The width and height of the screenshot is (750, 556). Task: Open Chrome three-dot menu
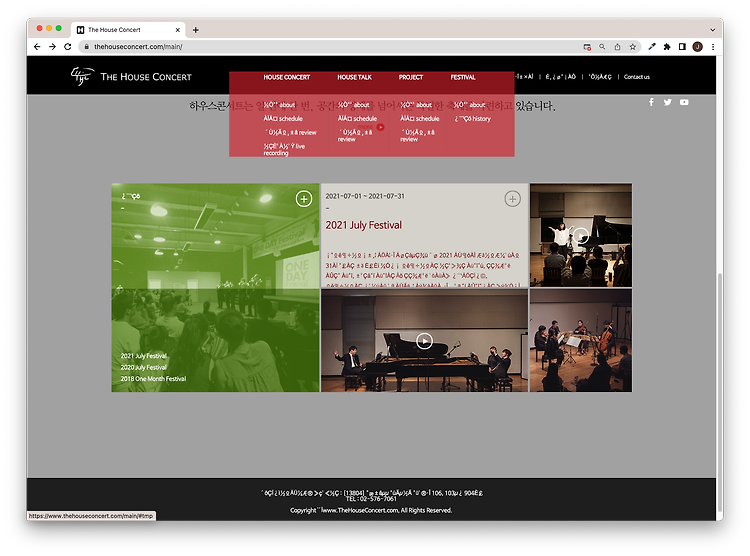713,47
